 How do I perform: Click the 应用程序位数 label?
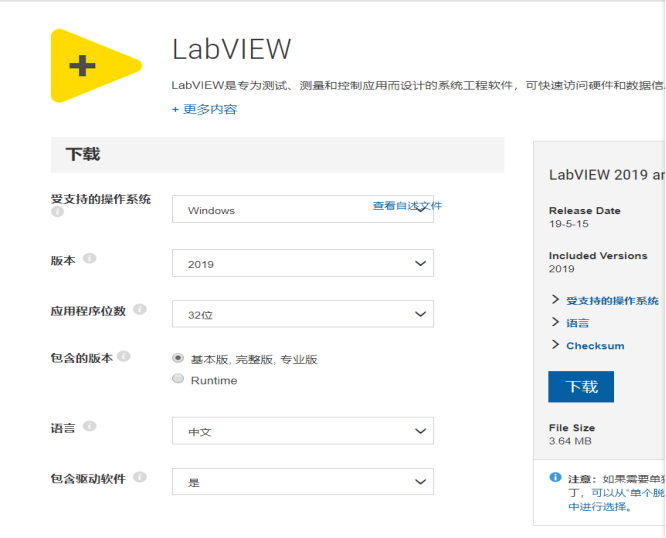(88, 311)
